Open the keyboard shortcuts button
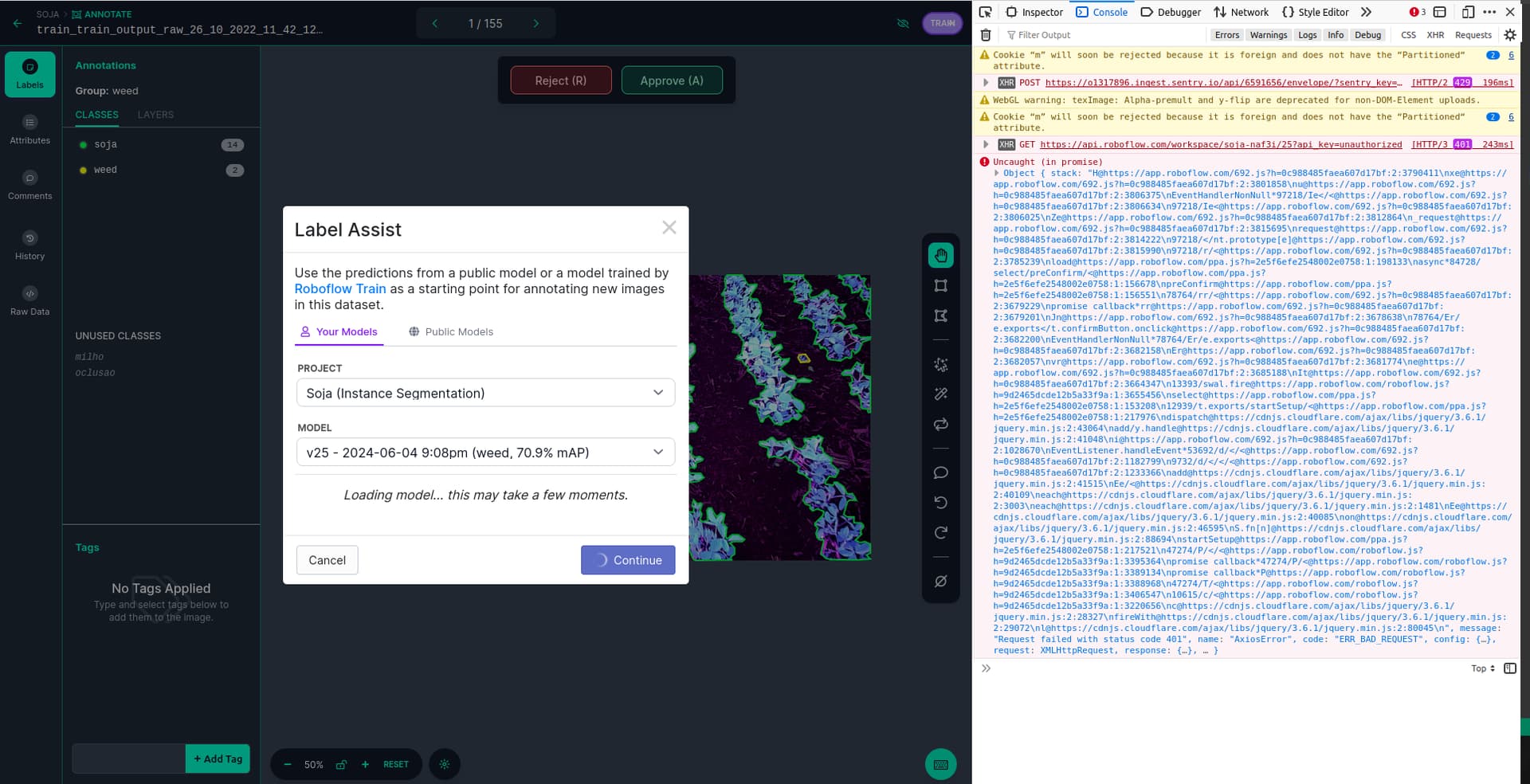1530x784 pixels. (x=941, y=765)
